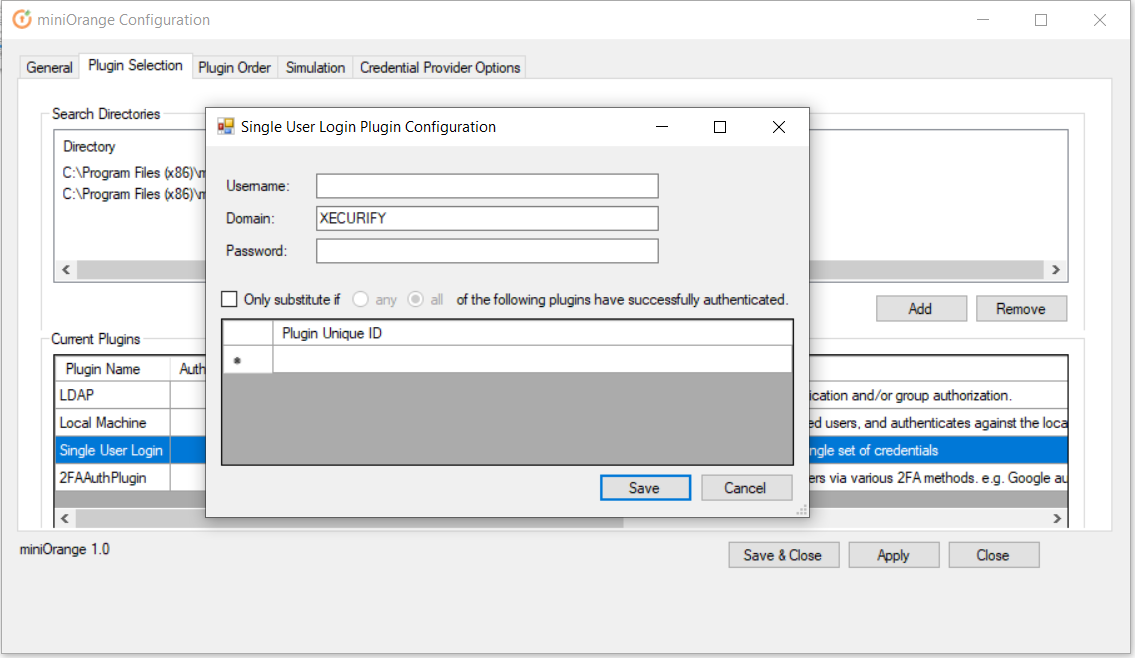Select the Single User Login plugin row
The width and height of the screenshot is (1135, 658).
pyautogui.click(x=112, y=450)
